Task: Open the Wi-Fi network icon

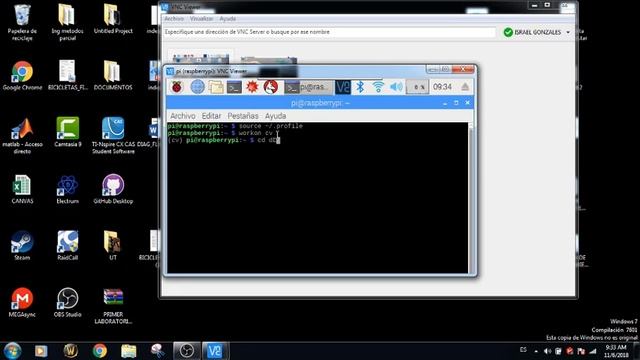Action: pos(378,87)
